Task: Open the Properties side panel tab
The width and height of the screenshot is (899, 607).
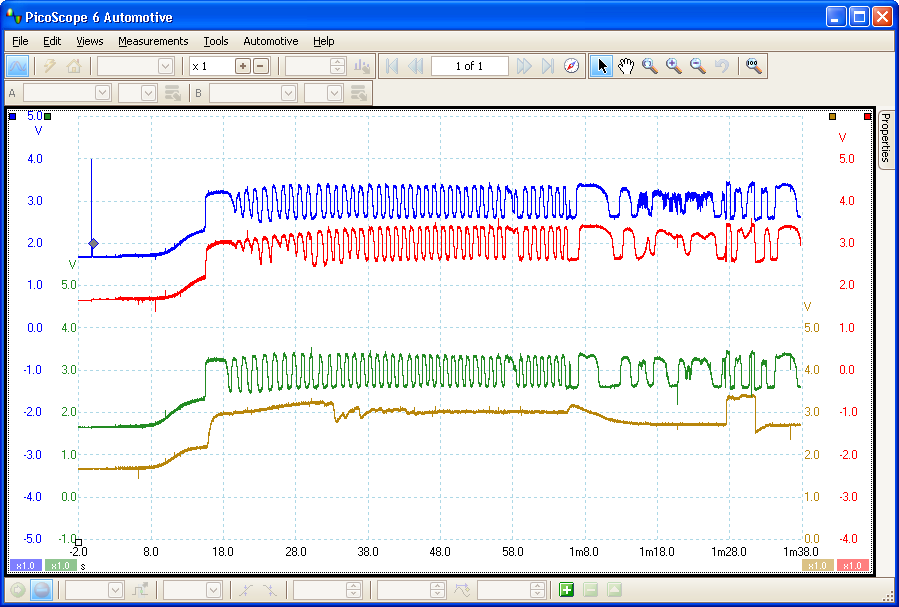Action: pyautogui.click(x=885, y=138)
